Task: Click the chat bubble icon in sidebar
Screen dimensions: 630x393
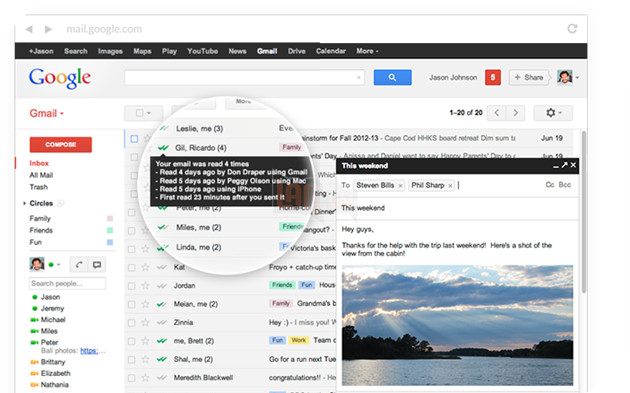Action: 97,264
